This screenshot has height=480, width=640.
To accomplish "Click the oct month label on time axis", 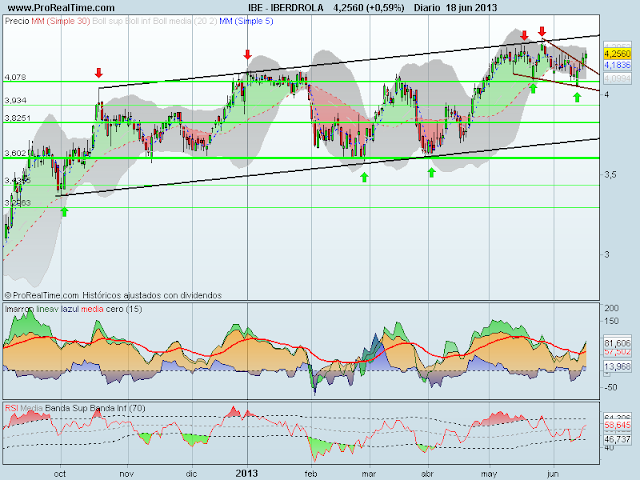I will click(x=60, y=474).
